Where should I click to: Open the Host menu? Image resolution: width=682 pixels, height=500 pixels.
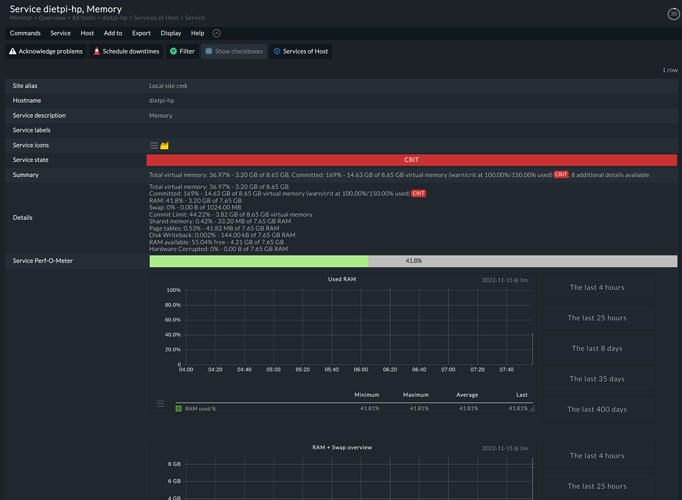pos(87,33)
